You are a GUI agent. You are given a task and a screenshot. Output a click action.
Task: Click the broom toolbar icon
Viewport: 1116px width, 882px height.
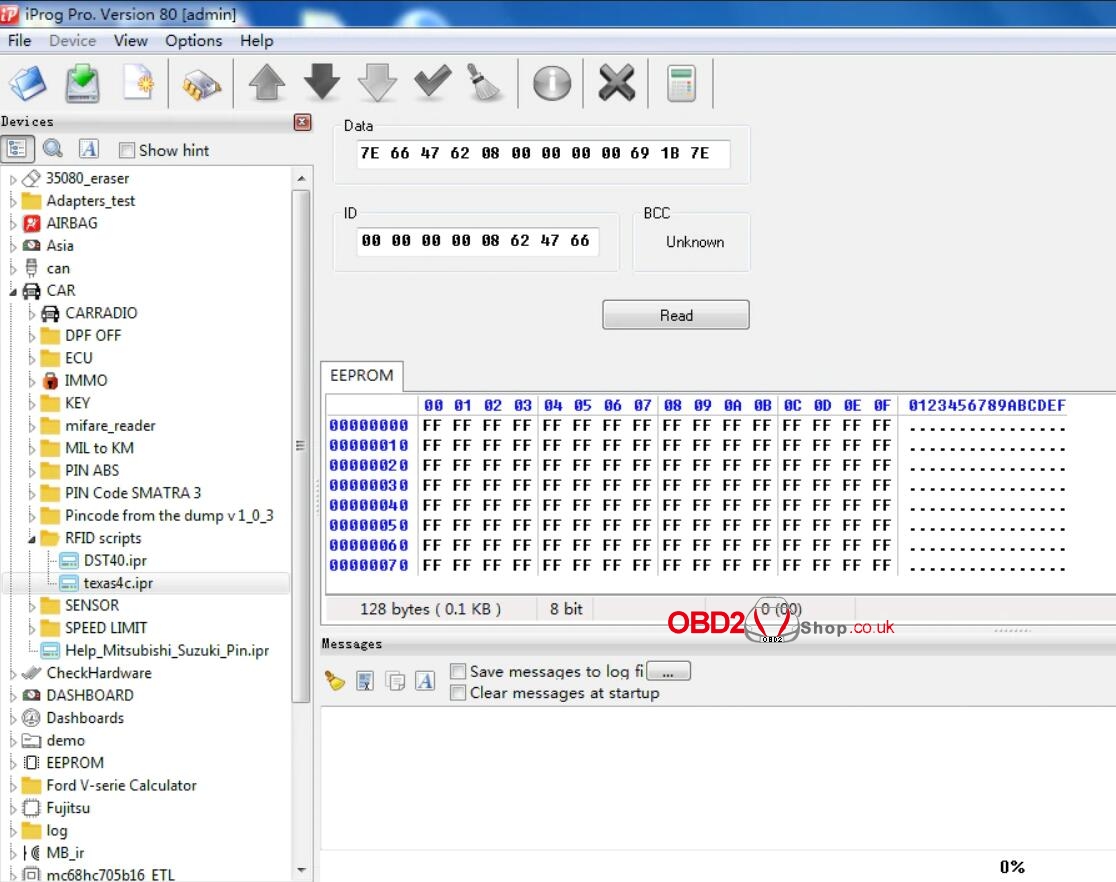pos(485,83)
